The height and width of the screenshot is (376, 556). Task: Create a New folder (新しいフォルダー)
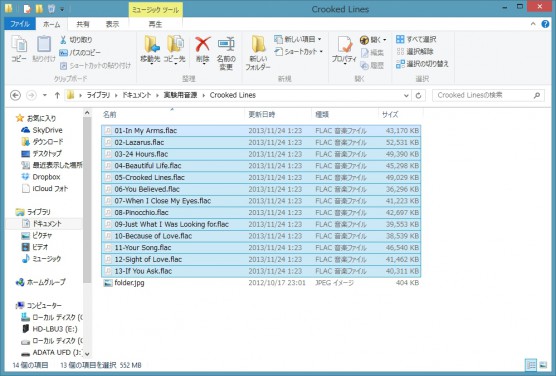coord(258,53)
